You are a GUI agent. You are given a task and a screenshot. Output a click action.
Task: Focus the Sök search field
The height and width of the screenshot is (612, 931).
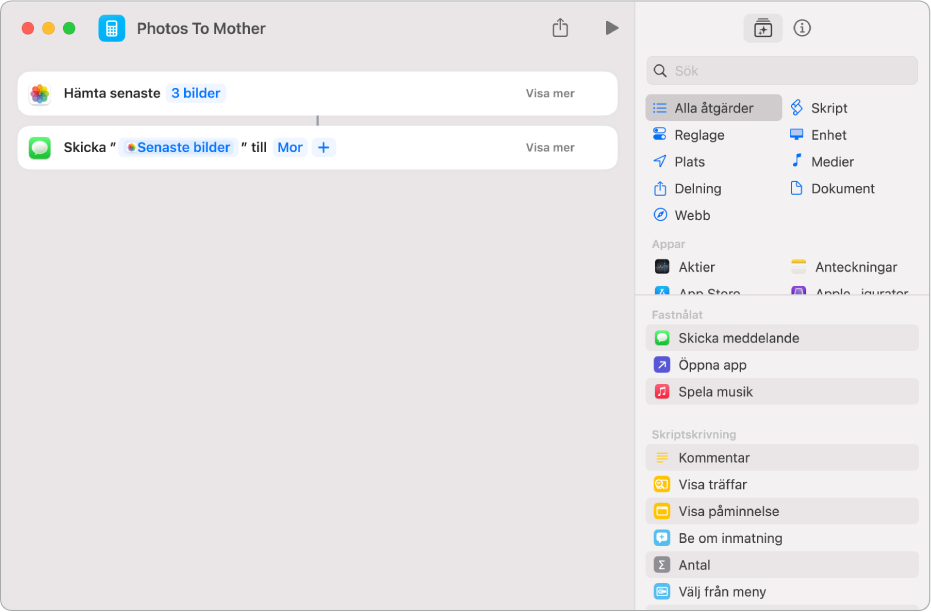click(782, 71)
